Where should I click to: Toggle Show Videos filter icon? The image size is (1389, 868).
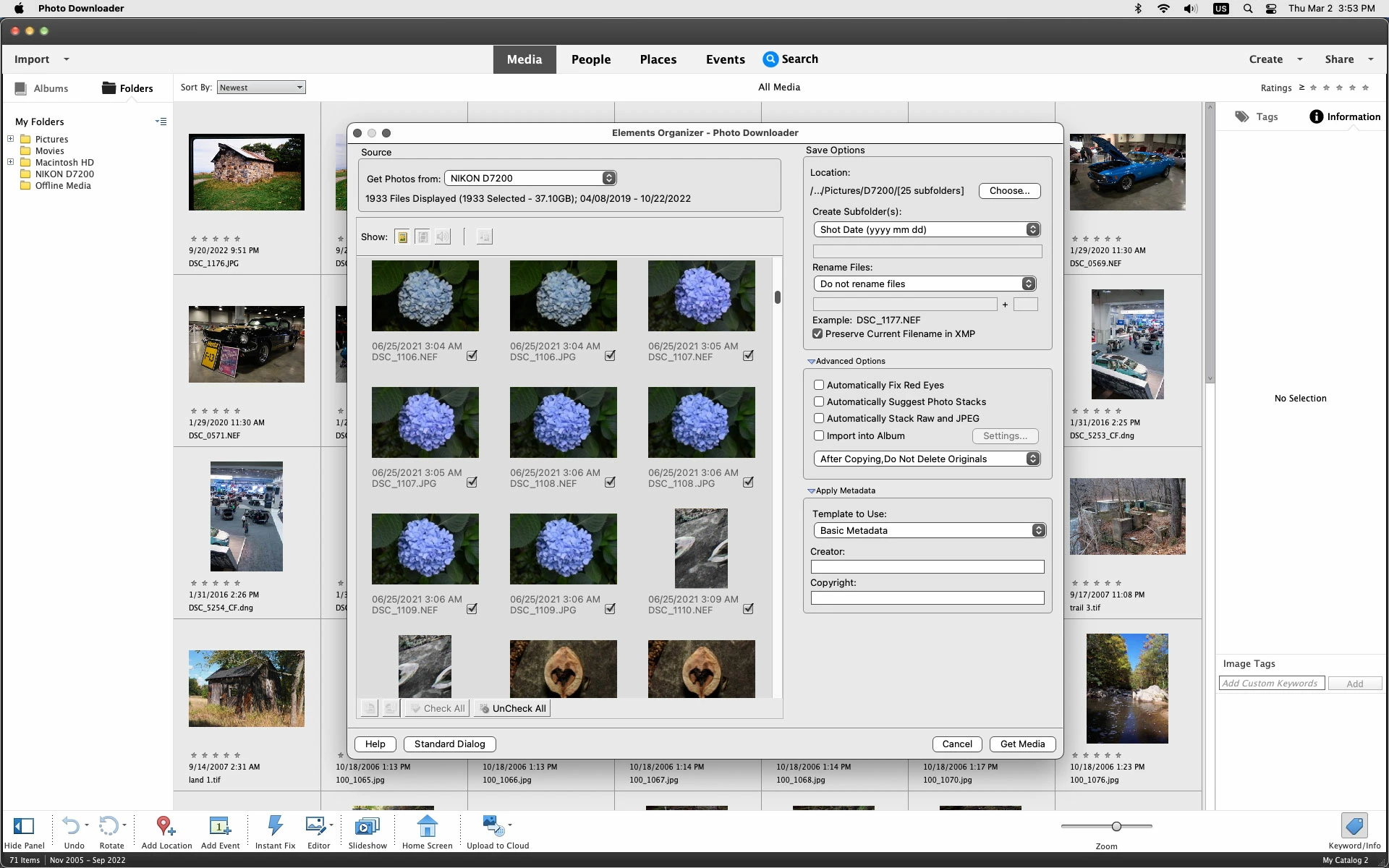click(422, 237)
